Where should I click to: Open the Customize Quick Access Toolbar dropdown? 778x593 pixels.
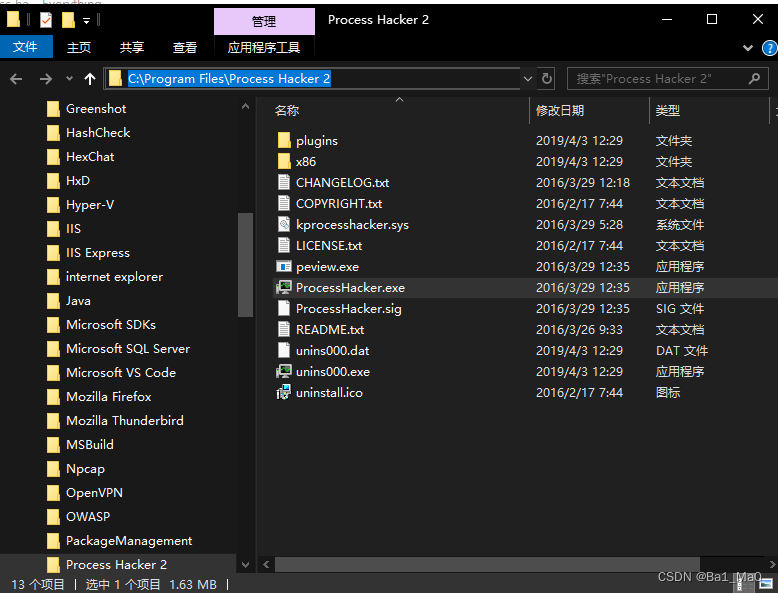86,21
